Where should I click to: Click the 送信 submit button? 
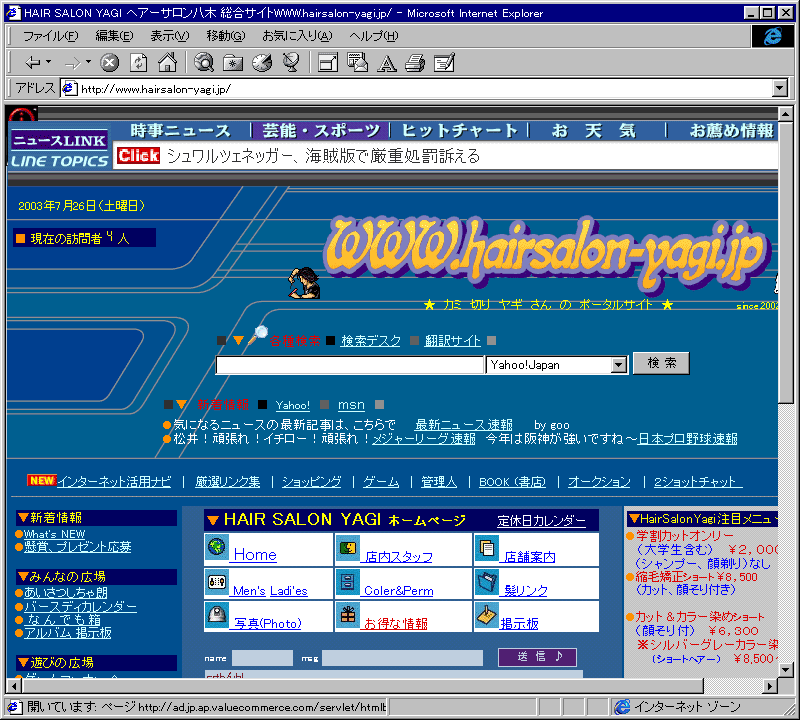[x=537, y=657]
